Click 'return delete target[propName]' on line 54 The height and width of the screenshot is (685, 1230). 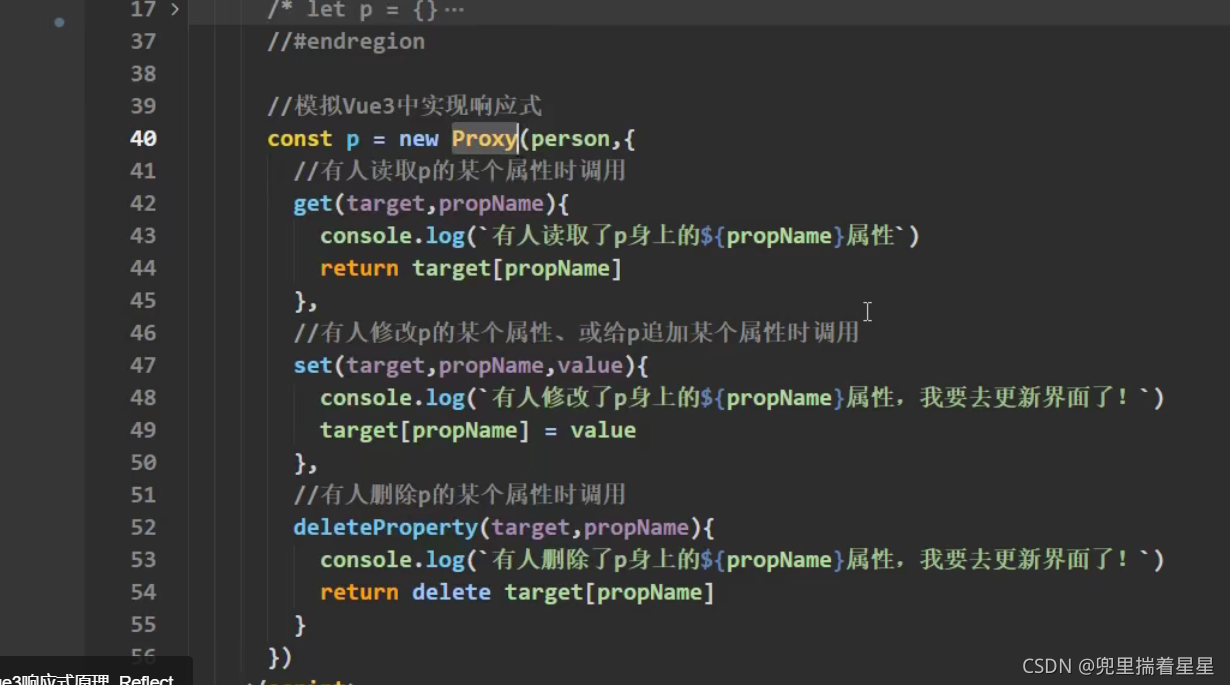[518, 593]
